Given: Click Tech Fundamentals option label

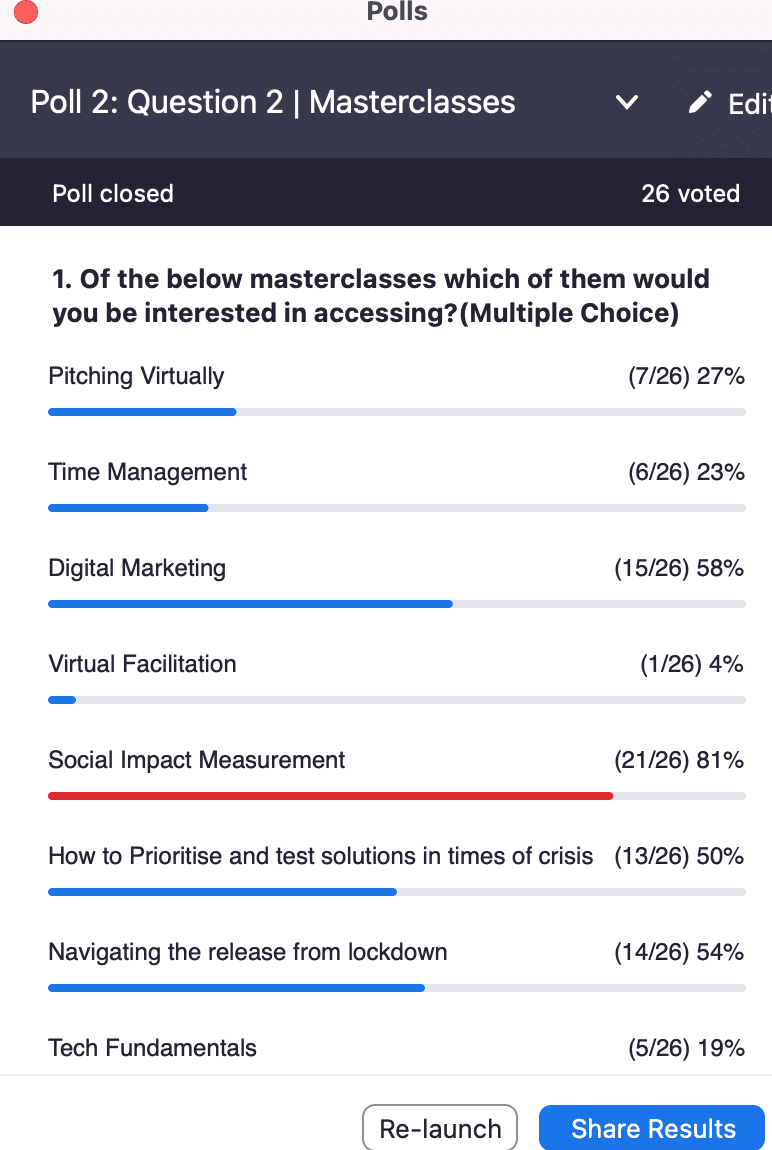Looking at the screenshot, I should (x=152, y=1048).
